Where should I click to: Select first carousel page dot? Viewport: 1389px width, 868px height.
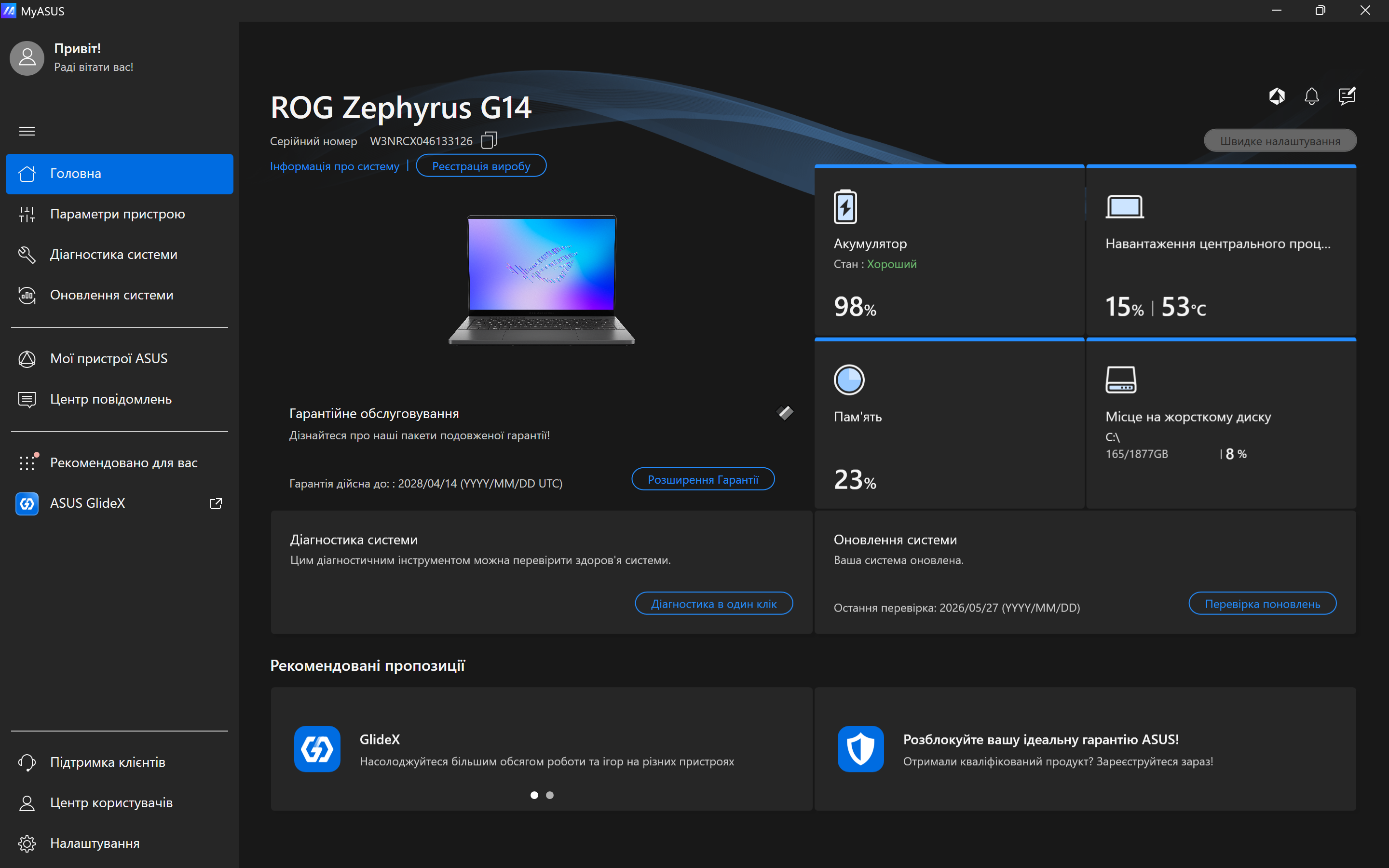pyautogui.click(x=534, y=795)
